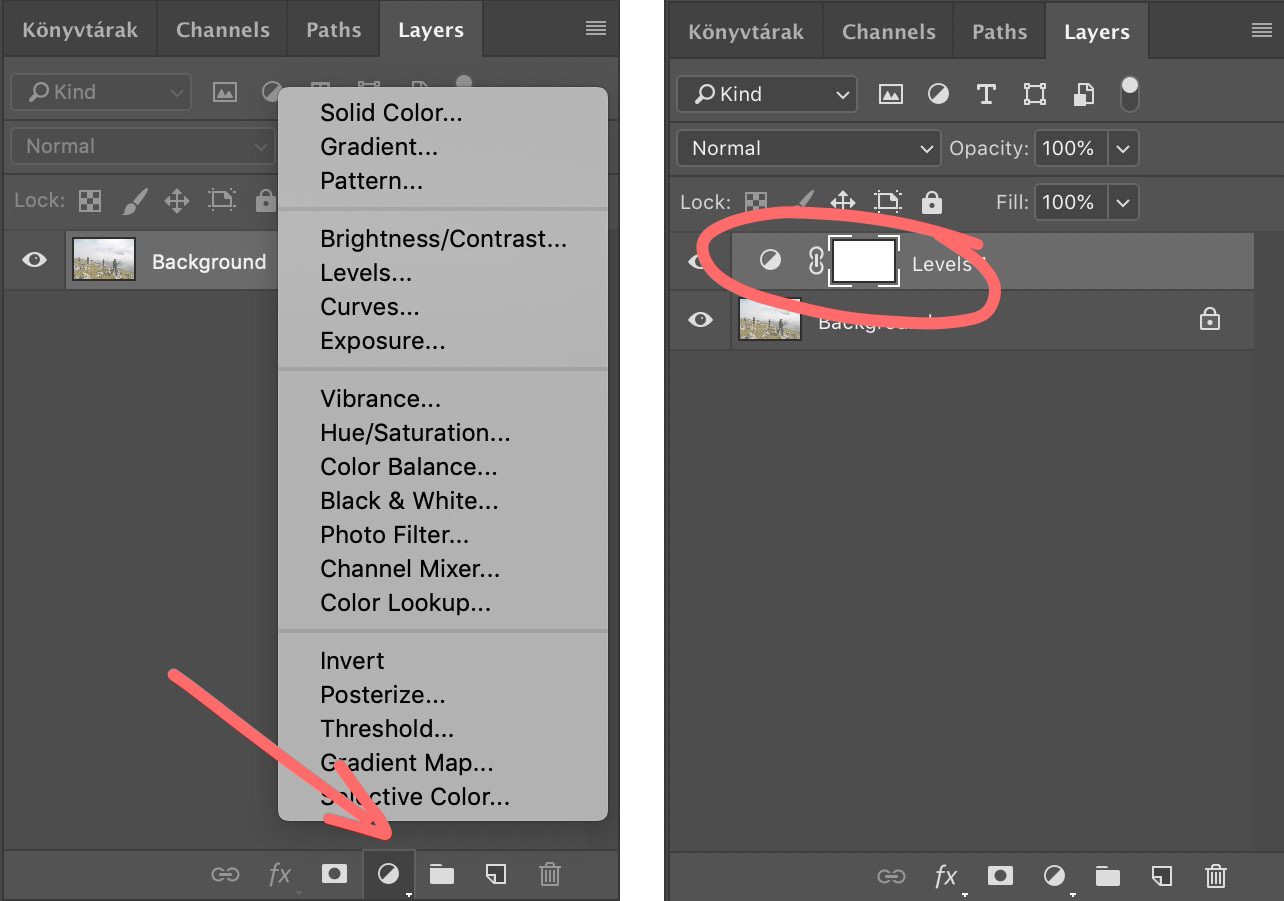Click the Levels adjustment icon on the layer
This screenshot has height=901, width=1284.
[770, 261]
